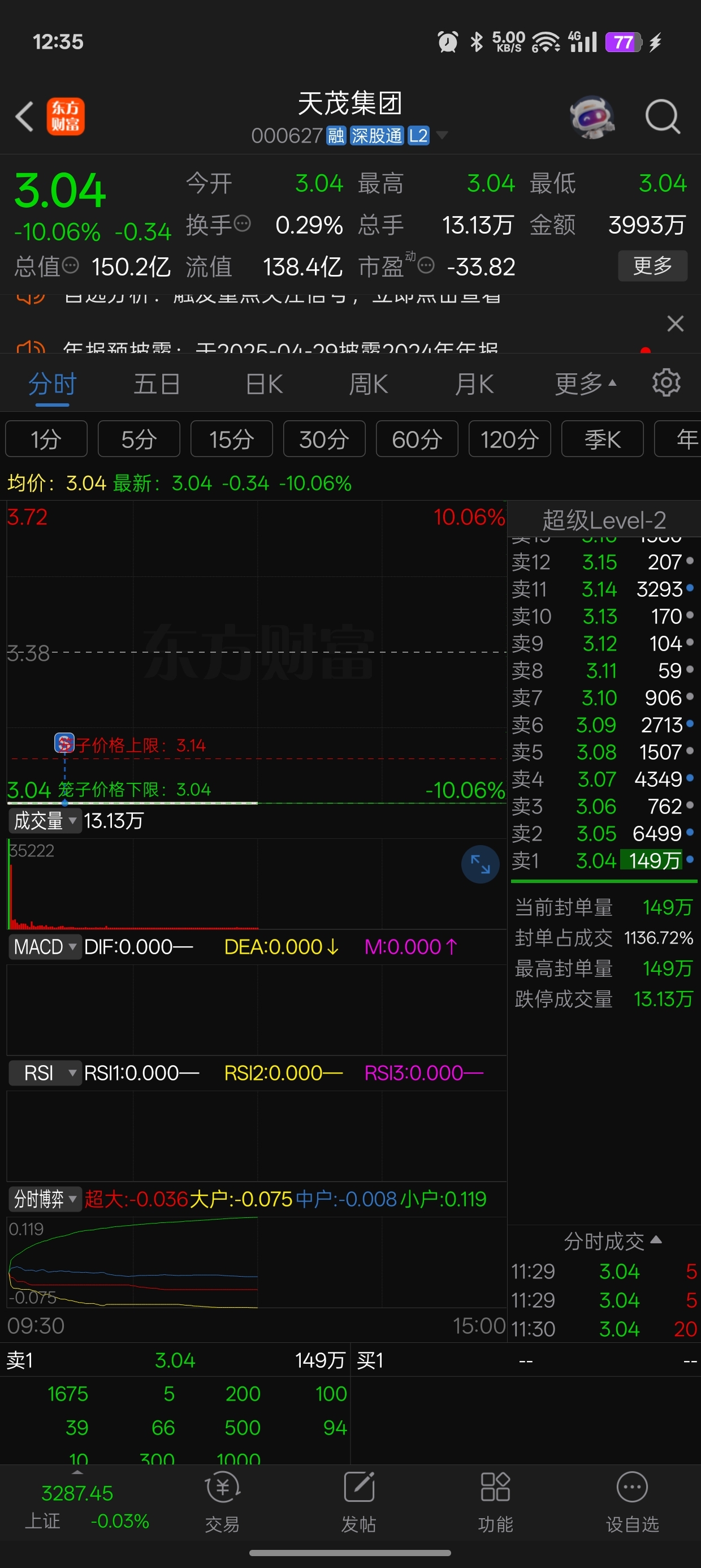Collapse the 分时成交 list header
This screenshot has width=701, height=1568.
pos(612,1240)
